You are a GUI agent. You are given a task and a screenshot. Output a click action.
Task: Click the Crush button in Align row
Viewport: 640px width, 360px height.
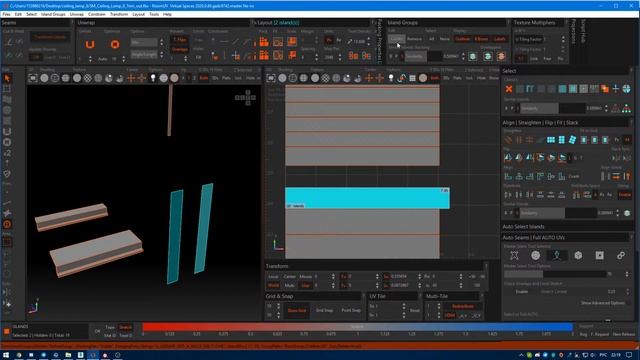pyautogui.click(x=574, y=177)
